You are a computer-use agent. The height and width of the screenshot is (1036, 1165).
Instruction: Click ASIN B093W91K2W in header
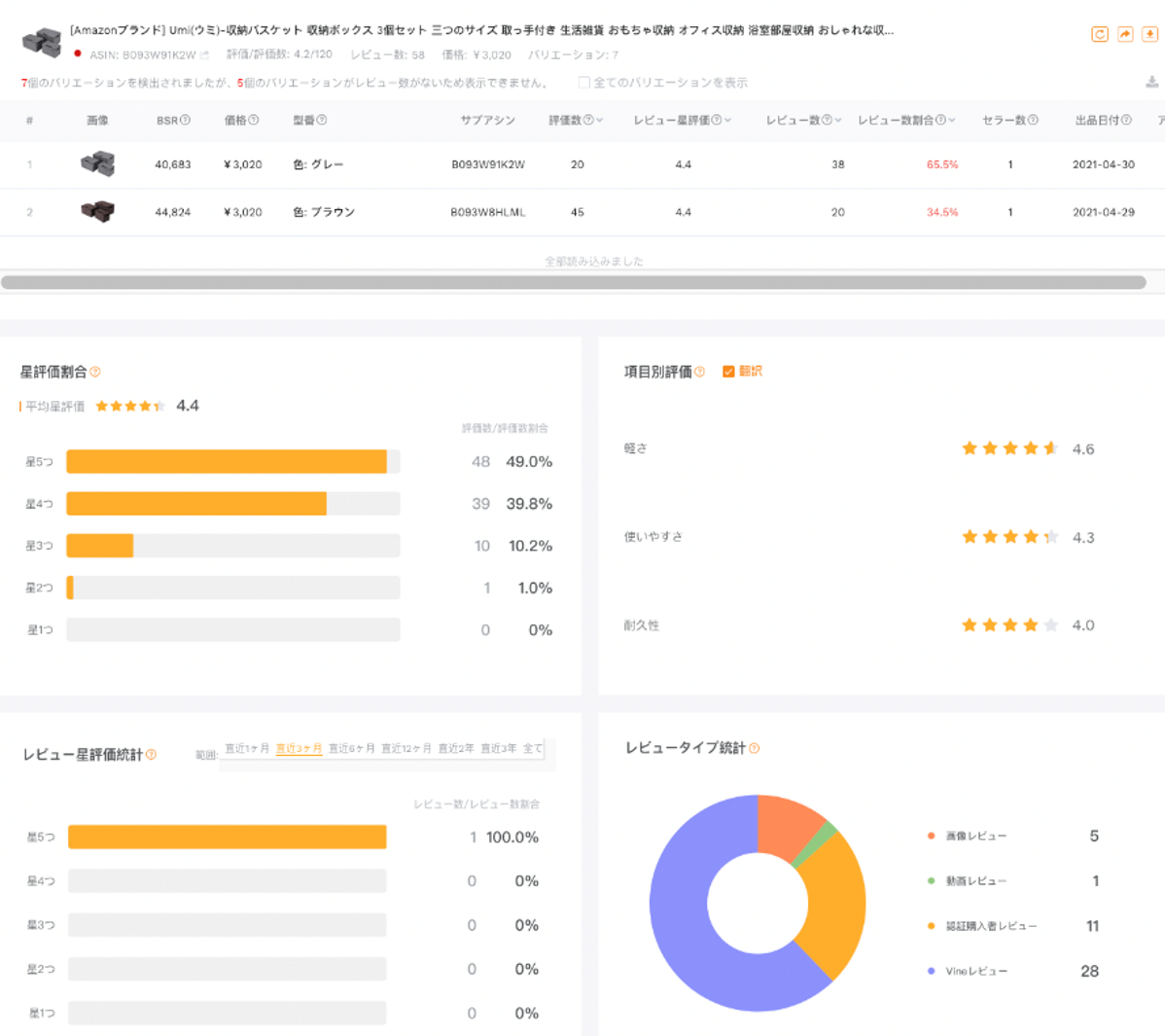(159, 55)
